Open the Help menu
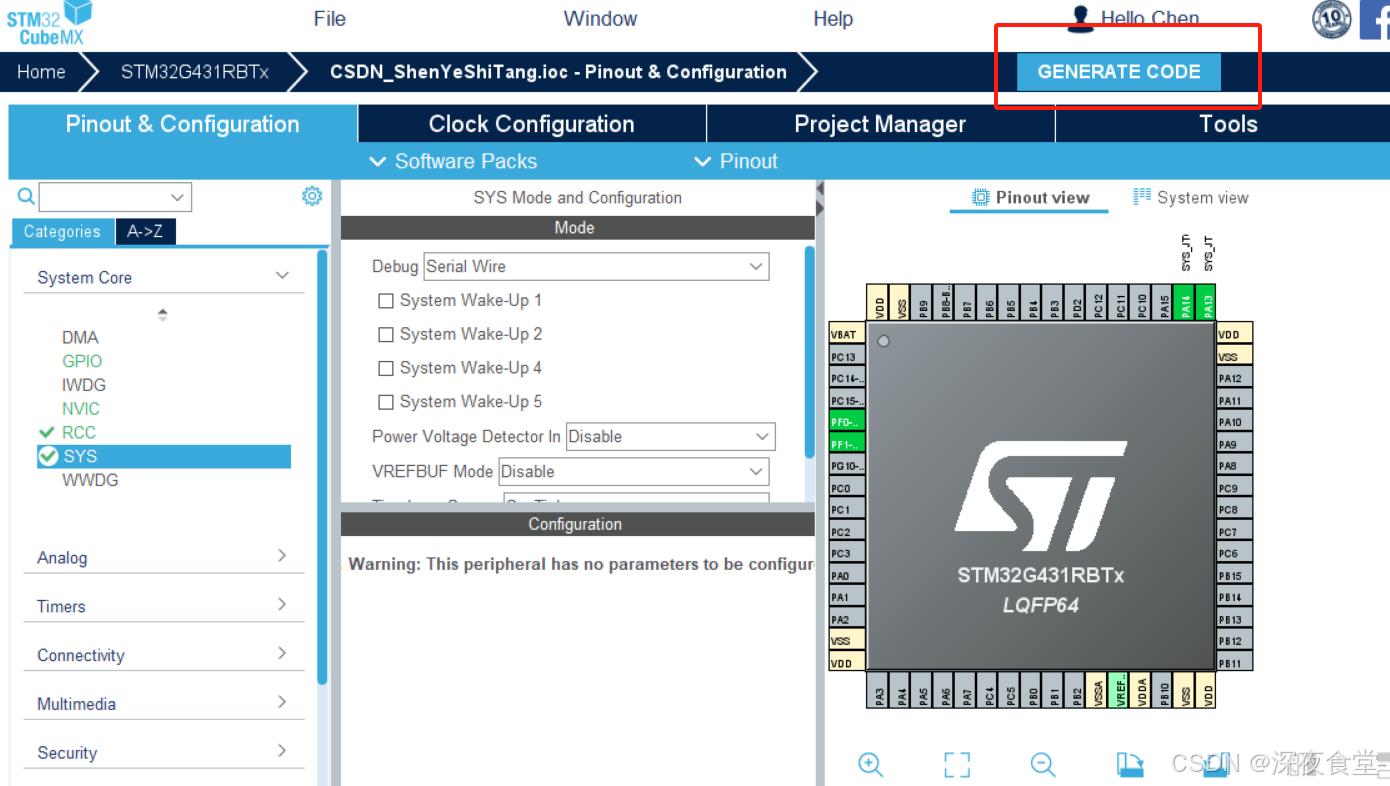Viewport: 1390px width, 786px height. click(x=833, y=19)
